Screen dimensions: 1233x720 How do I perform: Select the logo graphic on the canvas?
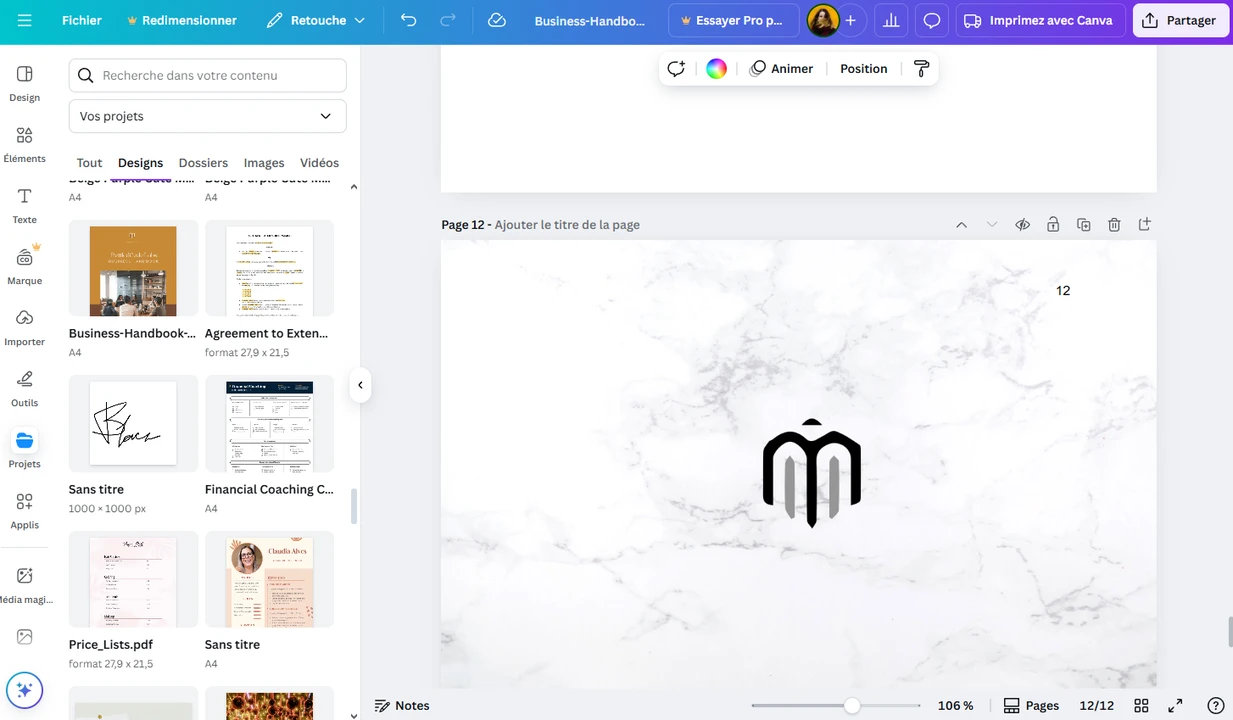(812, 473)
